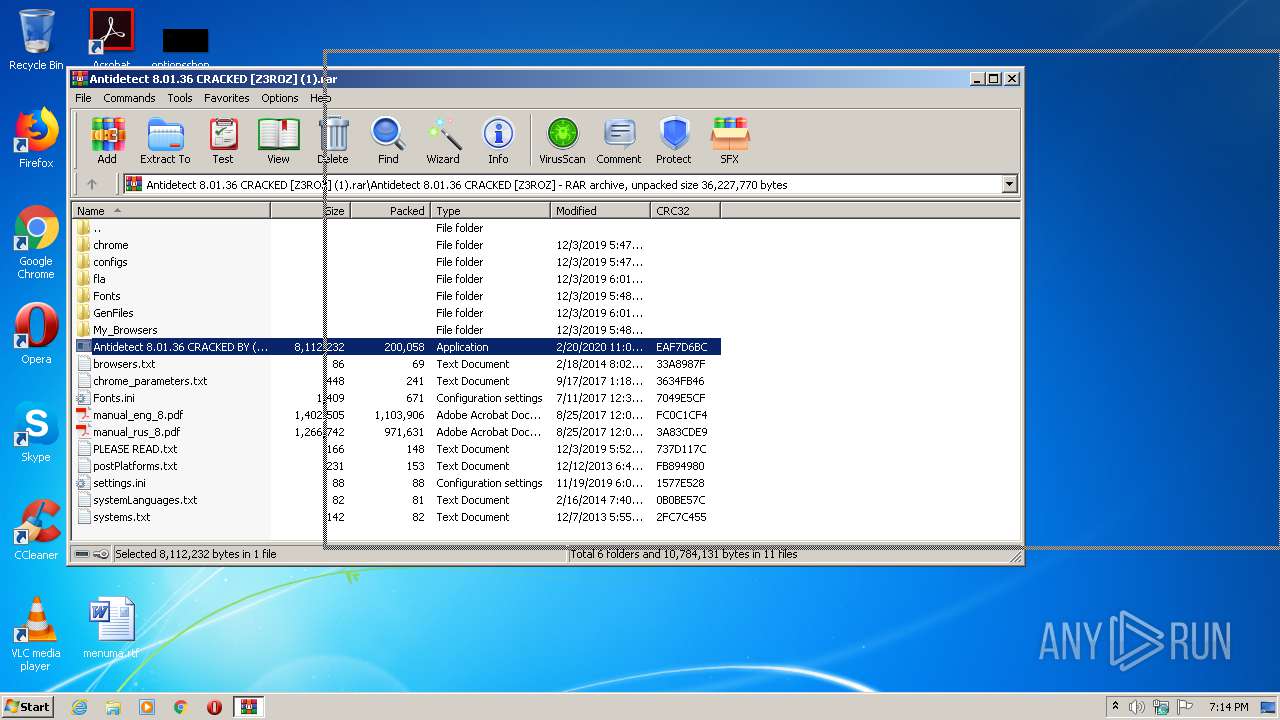Click the archive path input field
The width and height of the screenshot is (1280, 720).
pos(562,184)
